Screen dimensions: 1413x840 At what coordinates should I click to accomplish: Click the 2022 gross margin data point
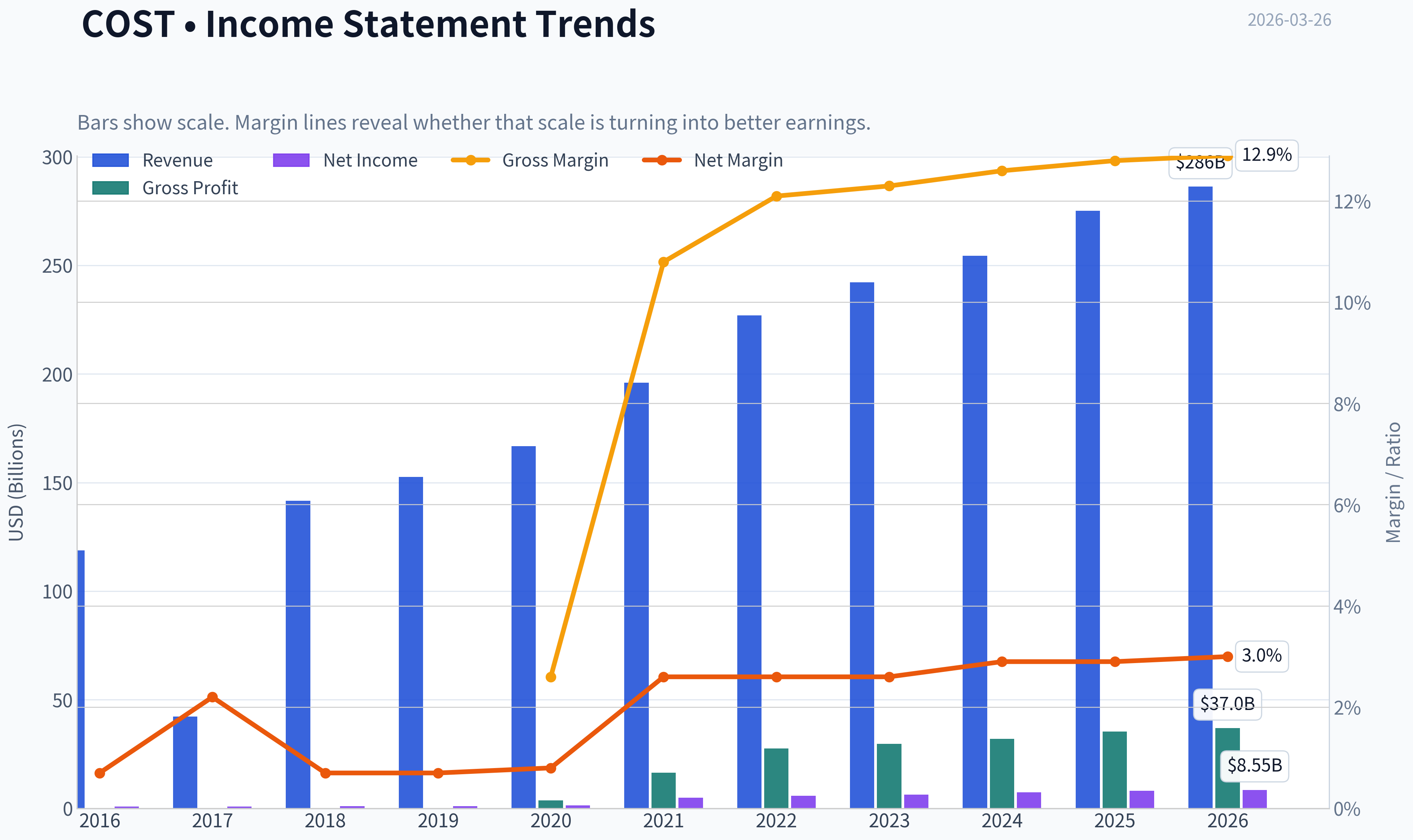click(x=776, y=197)
